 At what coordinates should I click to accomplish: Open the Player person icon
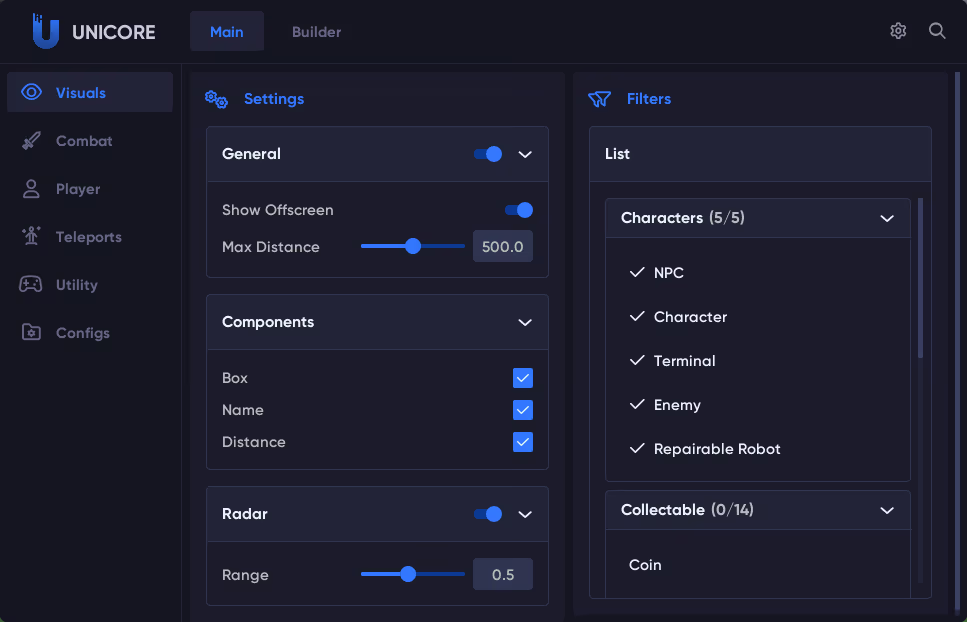31,189
